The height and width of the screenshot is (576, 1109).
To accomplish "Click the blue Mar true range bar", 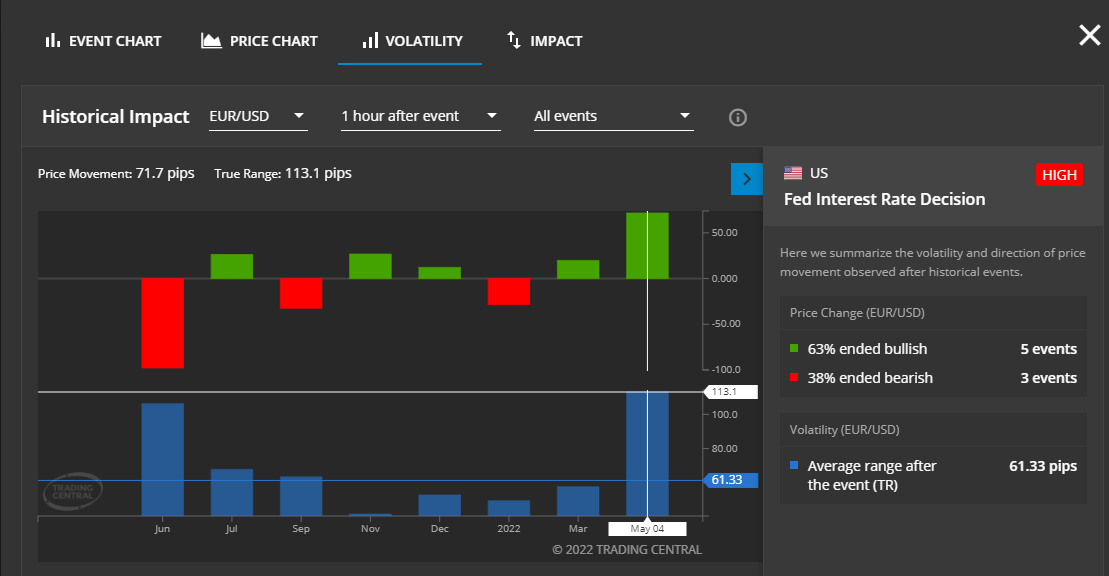I will 578,501.
